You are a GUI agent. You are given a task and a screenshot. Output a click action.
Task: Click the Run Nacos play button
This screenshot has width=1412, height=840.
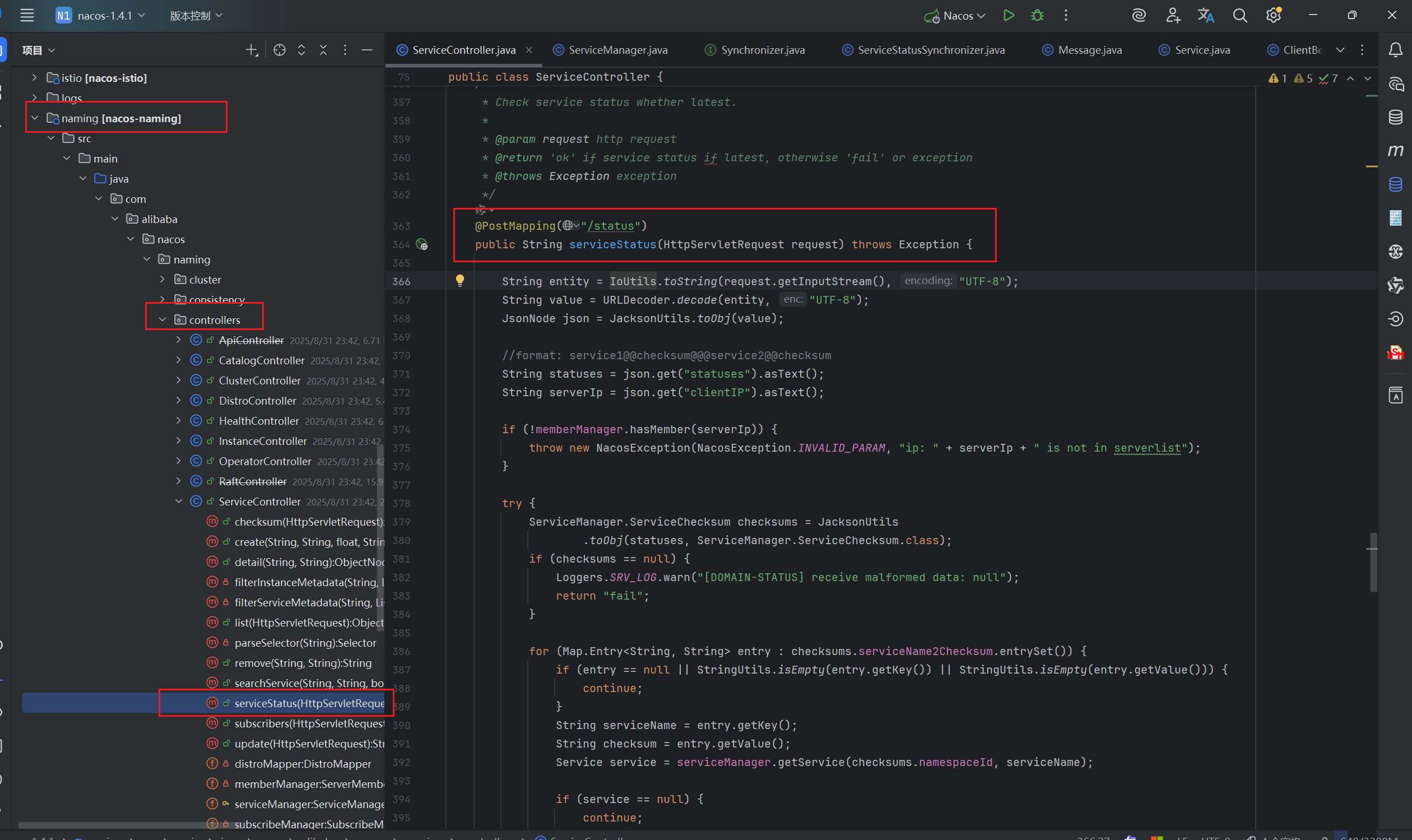click(x=1009, y=15)
